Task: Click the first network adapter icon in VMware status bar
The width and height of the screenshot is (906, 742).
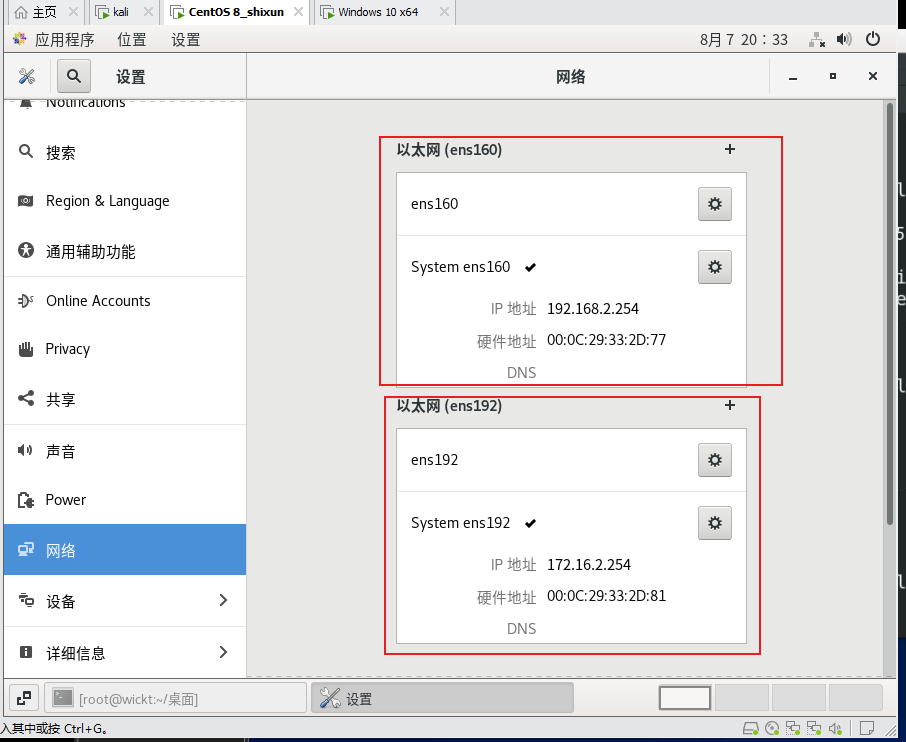Action: (x=793, y=728)
